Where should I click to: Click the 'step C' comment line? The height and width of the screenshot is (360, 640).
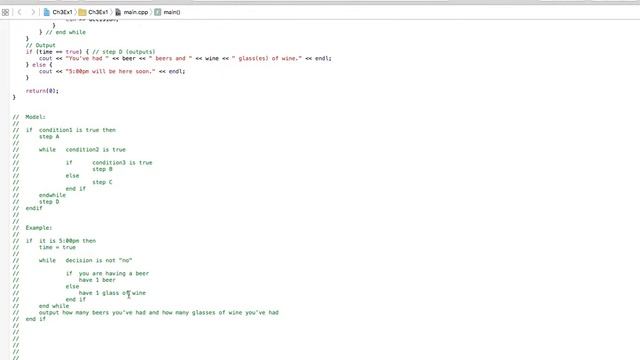tap(102, 182)
